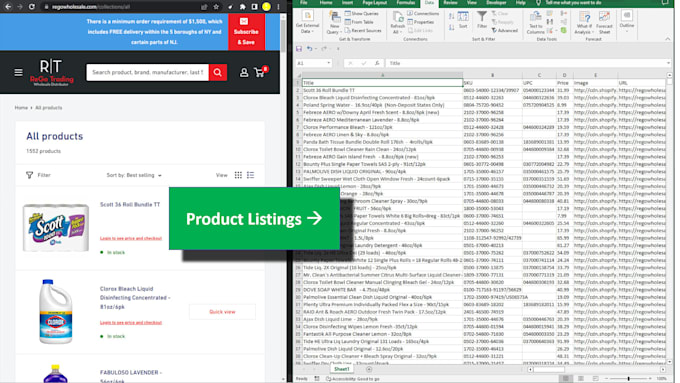Click the zoom slider in Excel status bar
Viewport: 680px width, 383px height.
628,379
